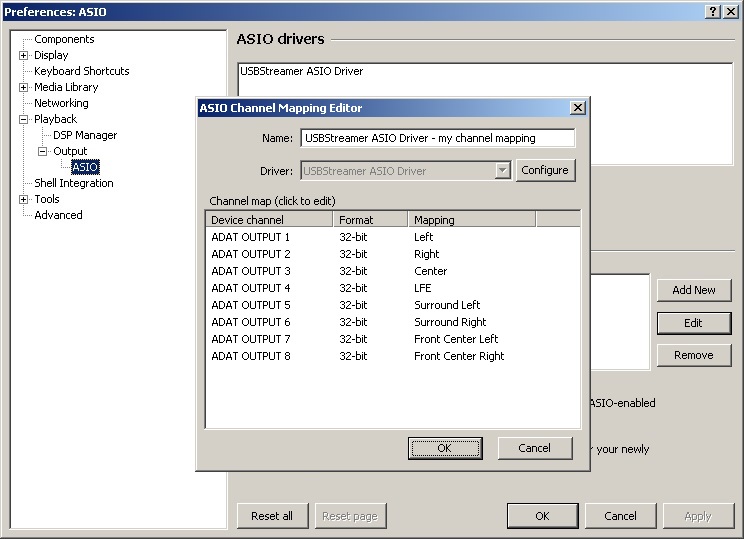Edit the ADAT OUTPUT 4 LFE mapping
Screen dimensions: 744x539
point(423,289)
